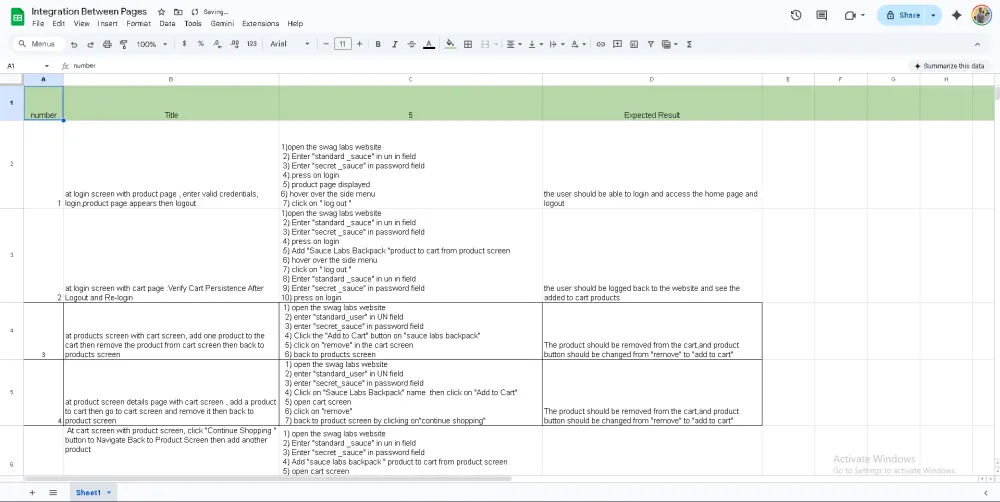This screenshot has width=1000, height=502.
Task: Toggle italic formatting
Action: coord(395,44)
